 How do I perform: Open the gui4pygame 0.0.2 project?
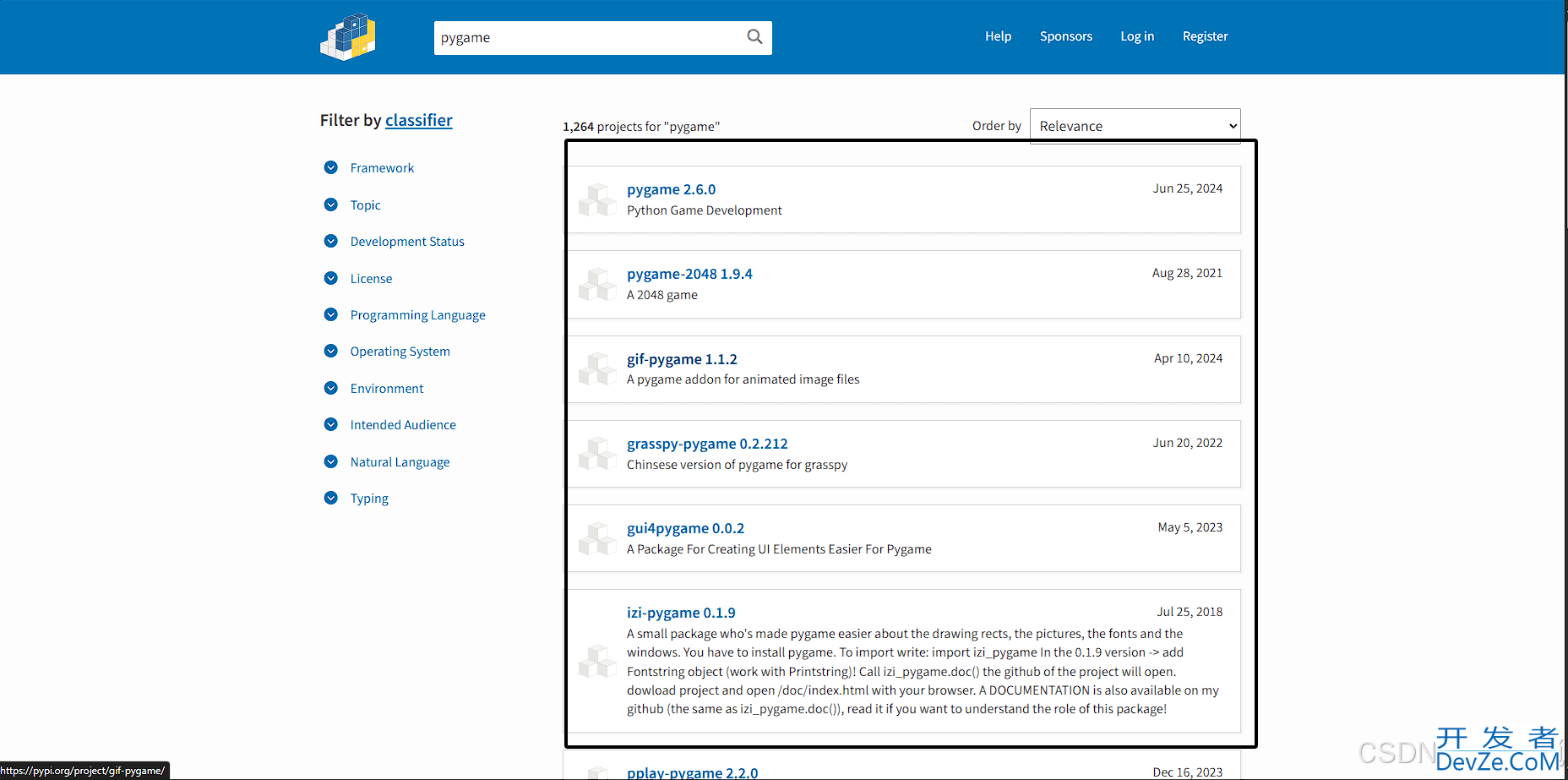(x=685, y=528)
